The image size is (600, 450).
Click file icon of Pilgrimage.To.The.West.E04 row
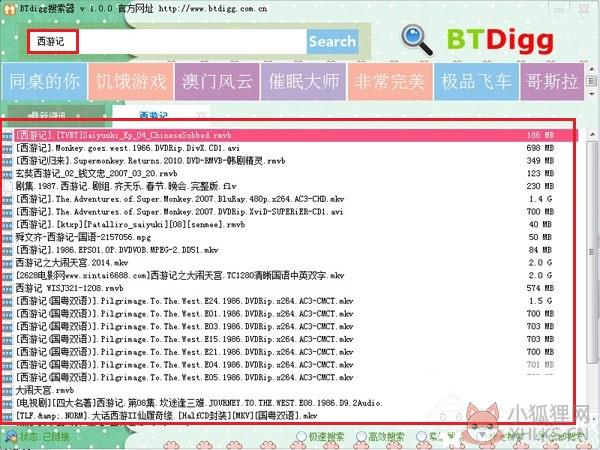7,365
